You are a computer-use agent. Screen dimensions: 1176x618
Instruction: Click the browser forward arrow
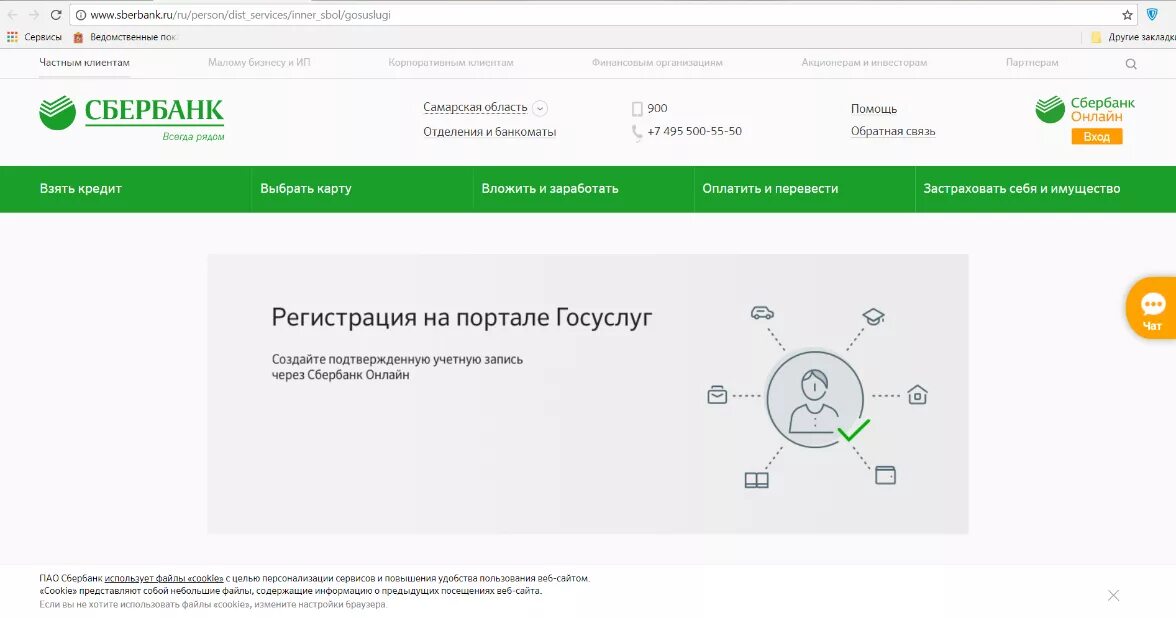pyautogui.click(x=34, y=14)
